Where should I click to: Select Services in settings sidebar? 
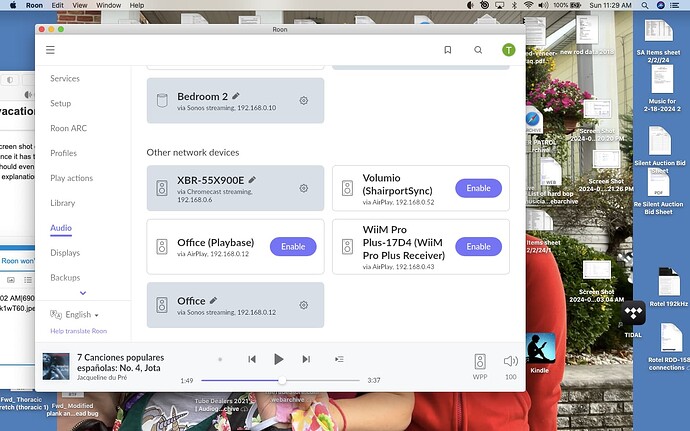pyautogui.click(x=65, y=78)
